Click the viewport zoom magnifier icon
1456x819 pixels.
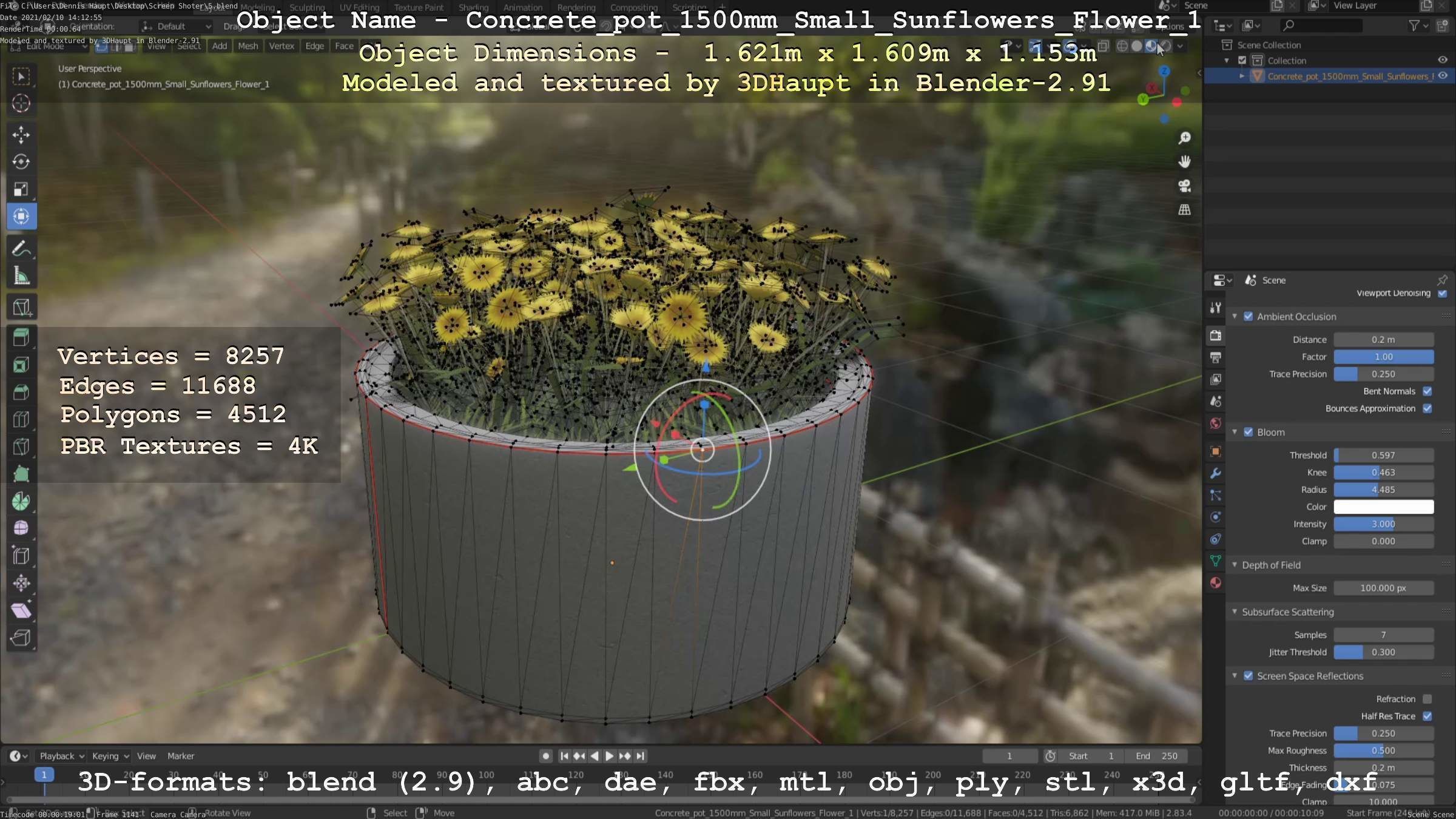click(1184, 138)
